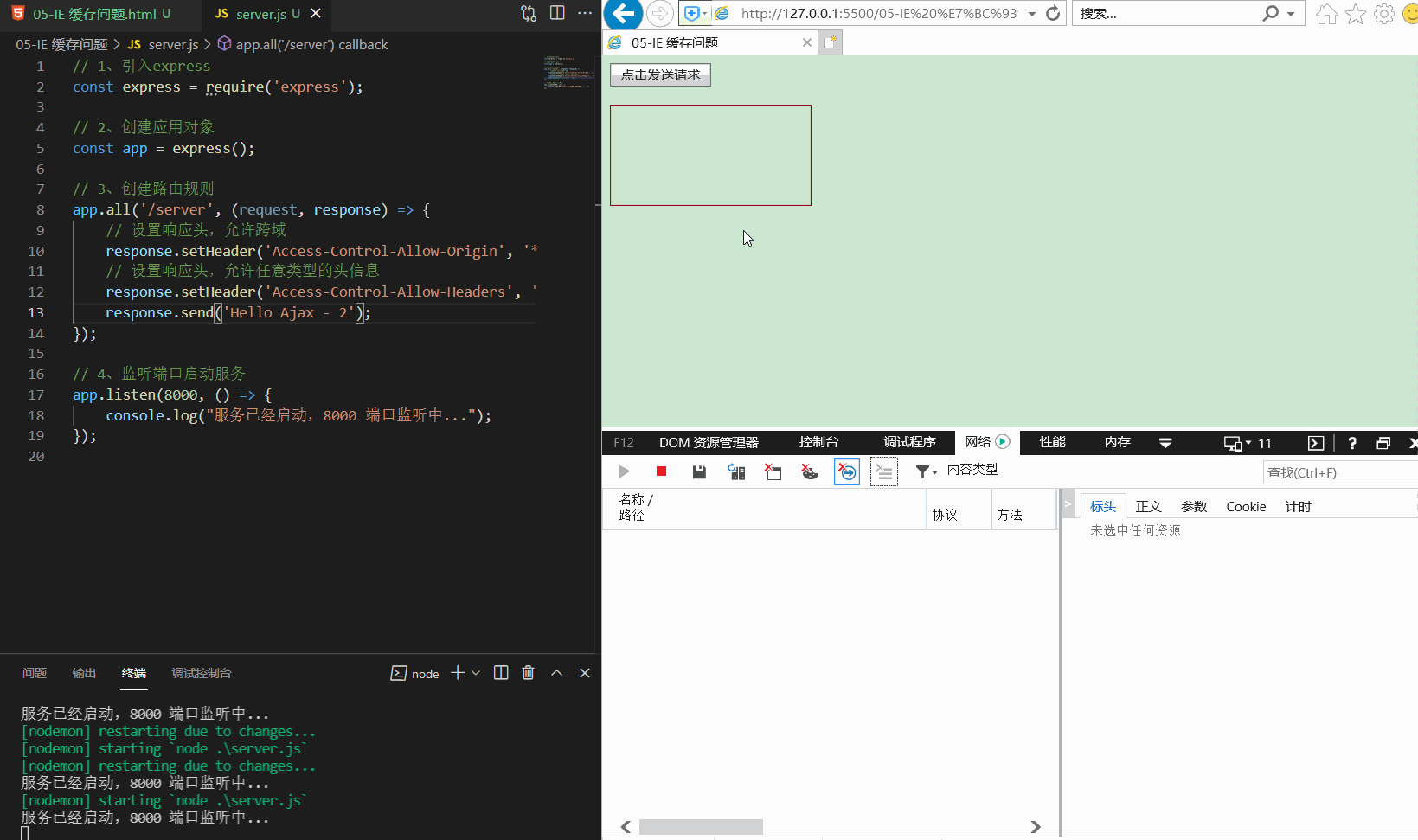This screenshot has height=840, width=1418.
Task: Open the 标头 details tab
Action: point(1102,507)
